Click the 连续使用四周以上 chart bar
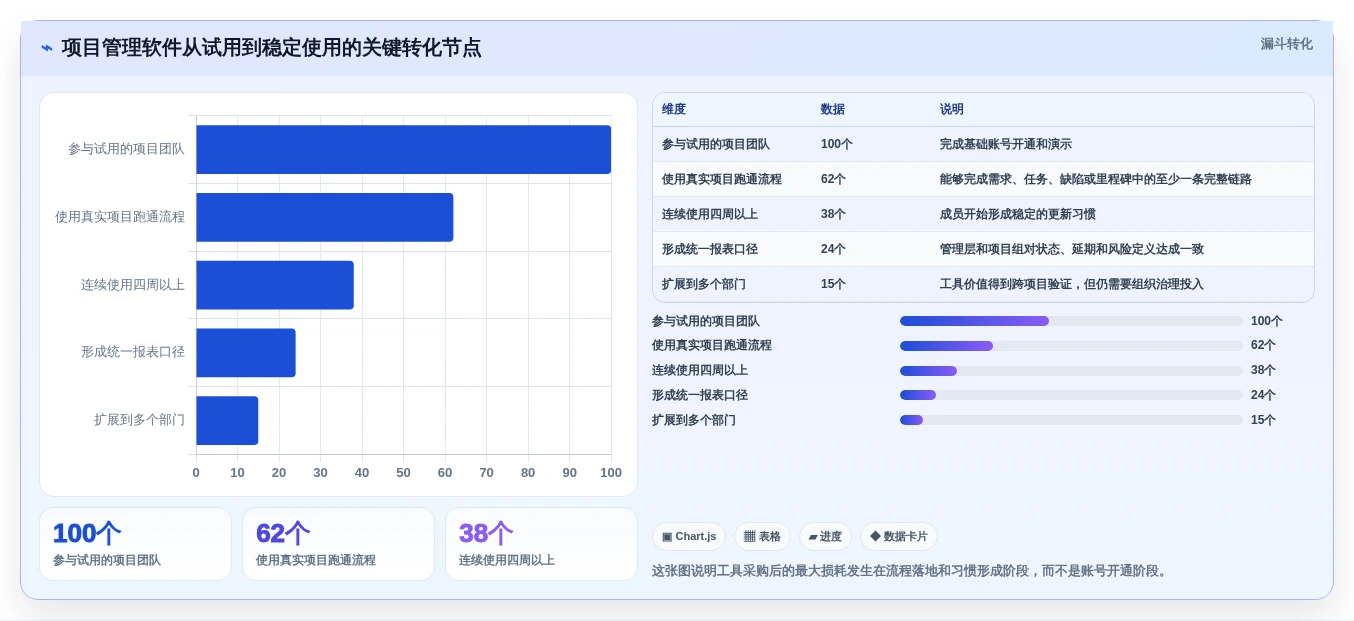The image size is (1354, 621). [x=275, y=285]
